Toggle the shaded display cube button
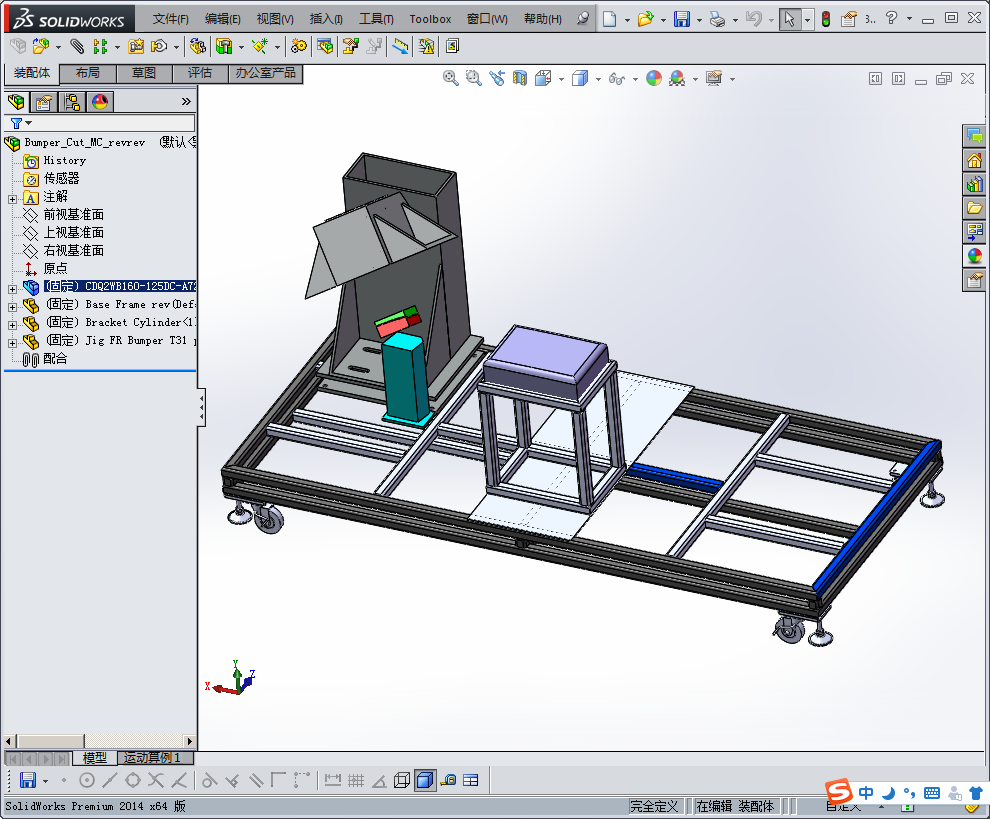The width and height of the screenshot is (990, 819). pyautogui.click(x=425, y=780)
